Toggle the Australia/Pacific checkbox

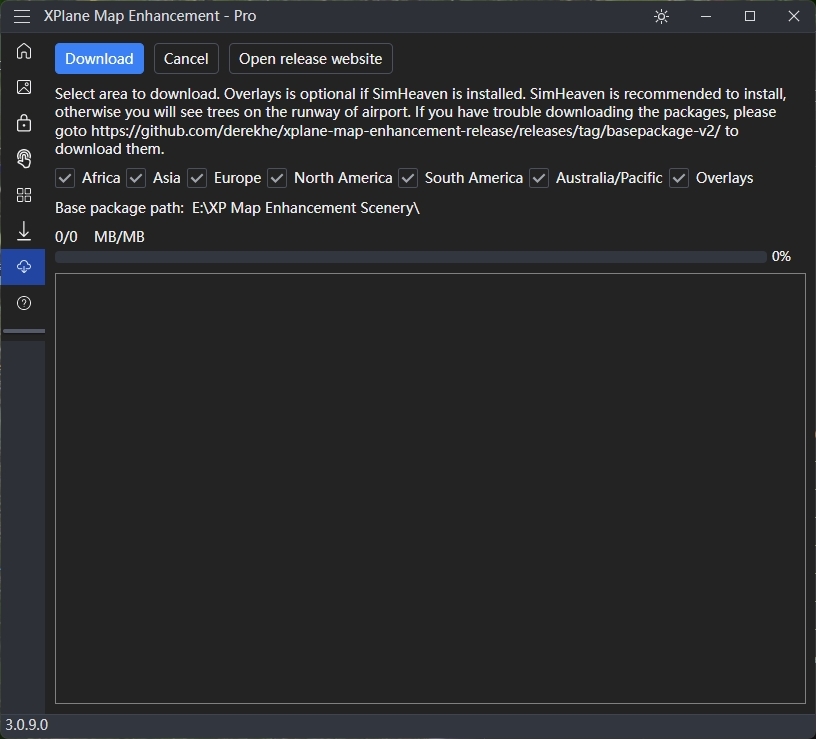point(539,178)
